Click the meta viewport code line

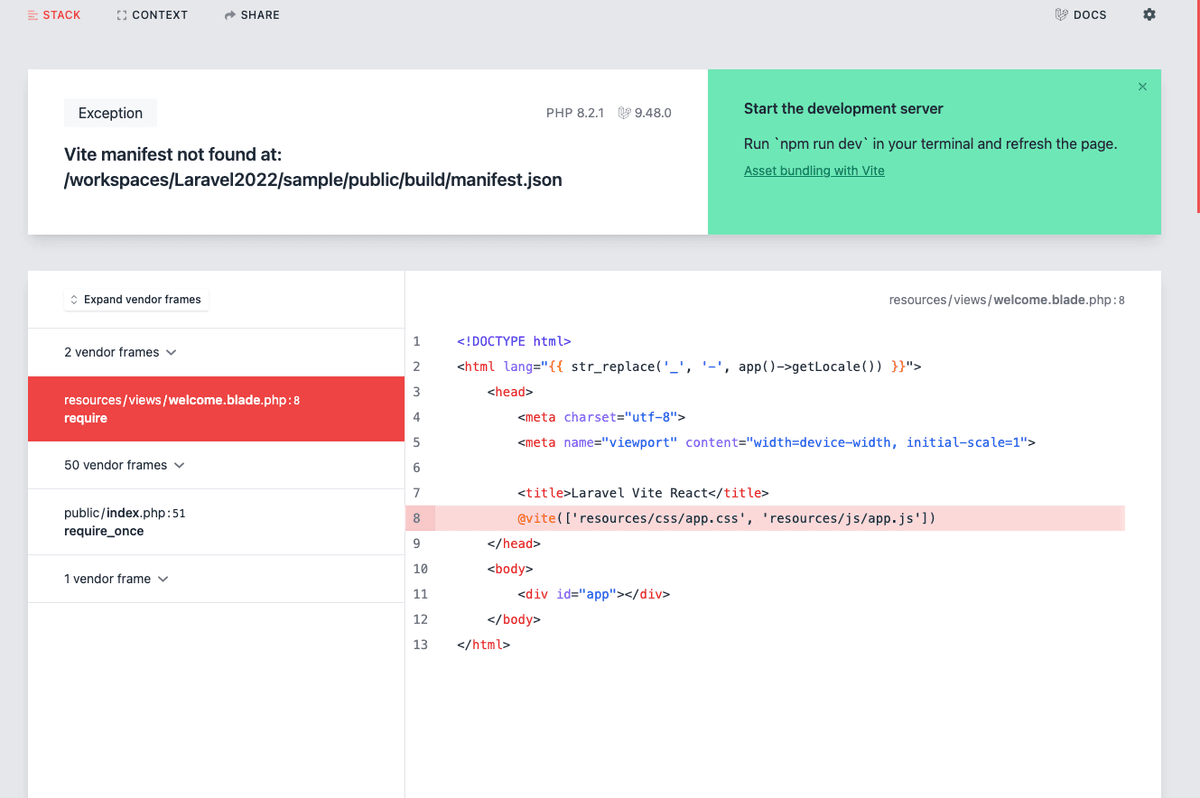[776, 442]
